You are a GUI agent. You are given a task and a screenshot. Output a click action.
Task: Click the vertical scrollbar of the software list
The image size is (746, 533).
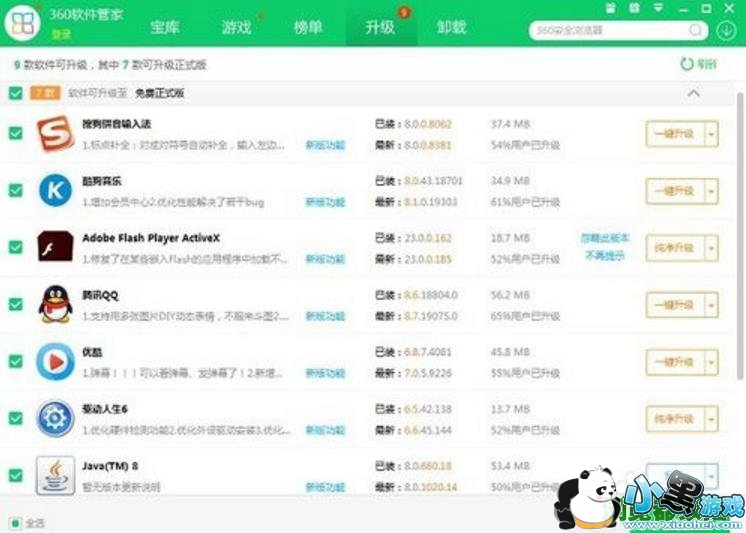coord(740,238)
